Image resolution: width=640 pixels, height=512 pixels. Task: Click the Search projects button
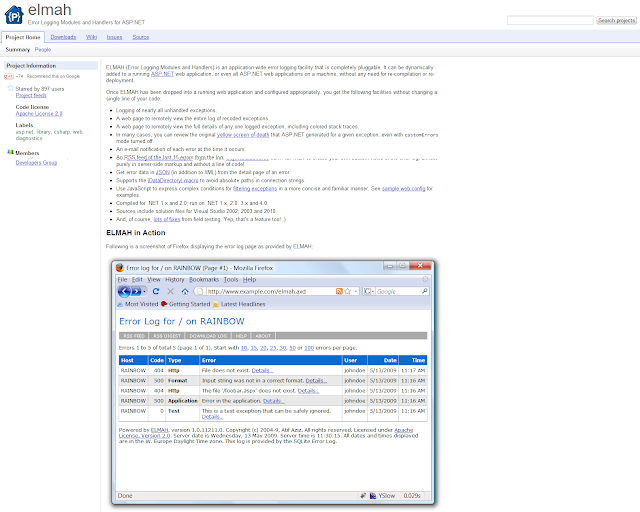tap(616, 20)
